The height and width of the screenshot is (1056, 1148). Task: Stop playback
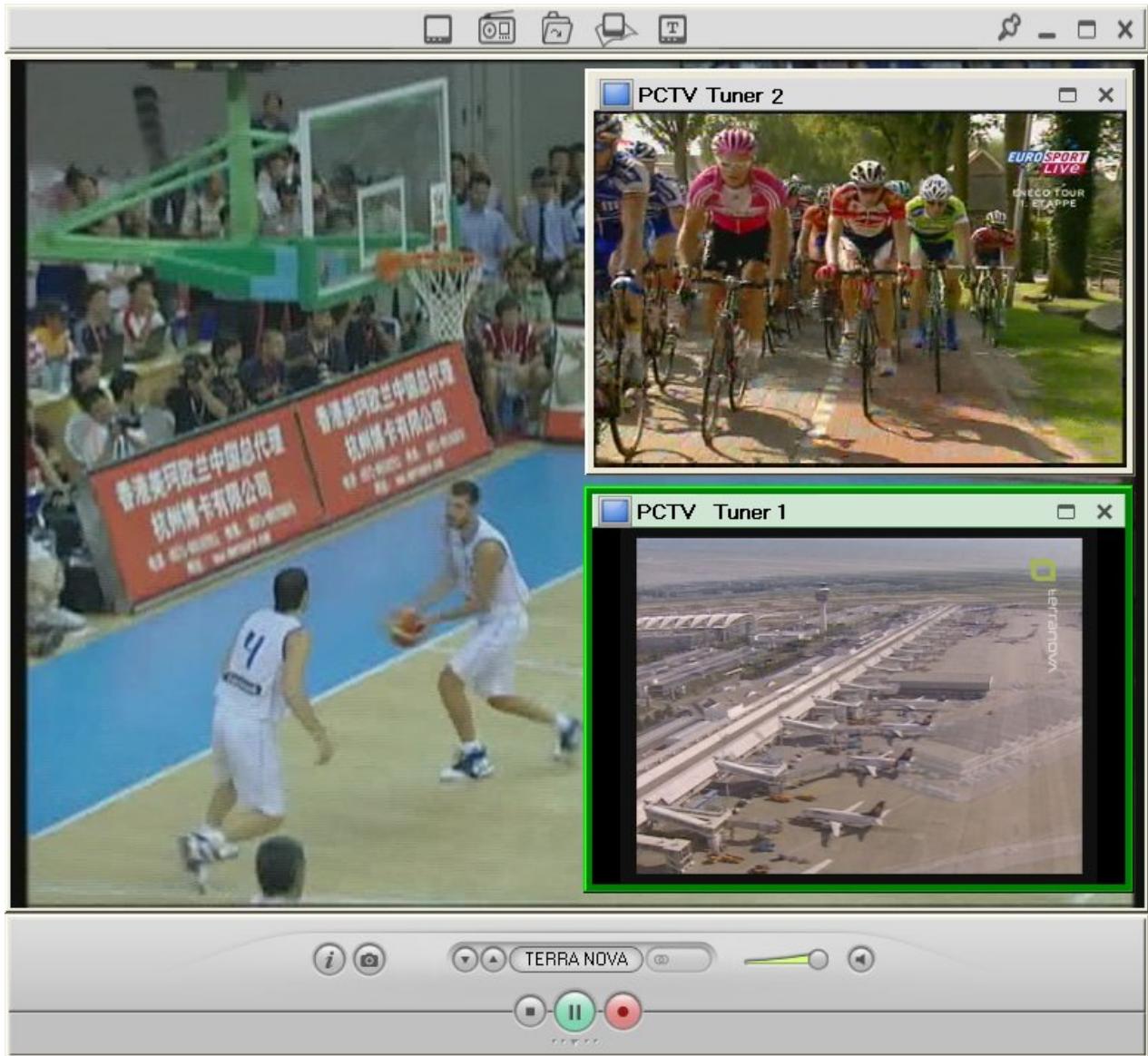point(531,1011)
